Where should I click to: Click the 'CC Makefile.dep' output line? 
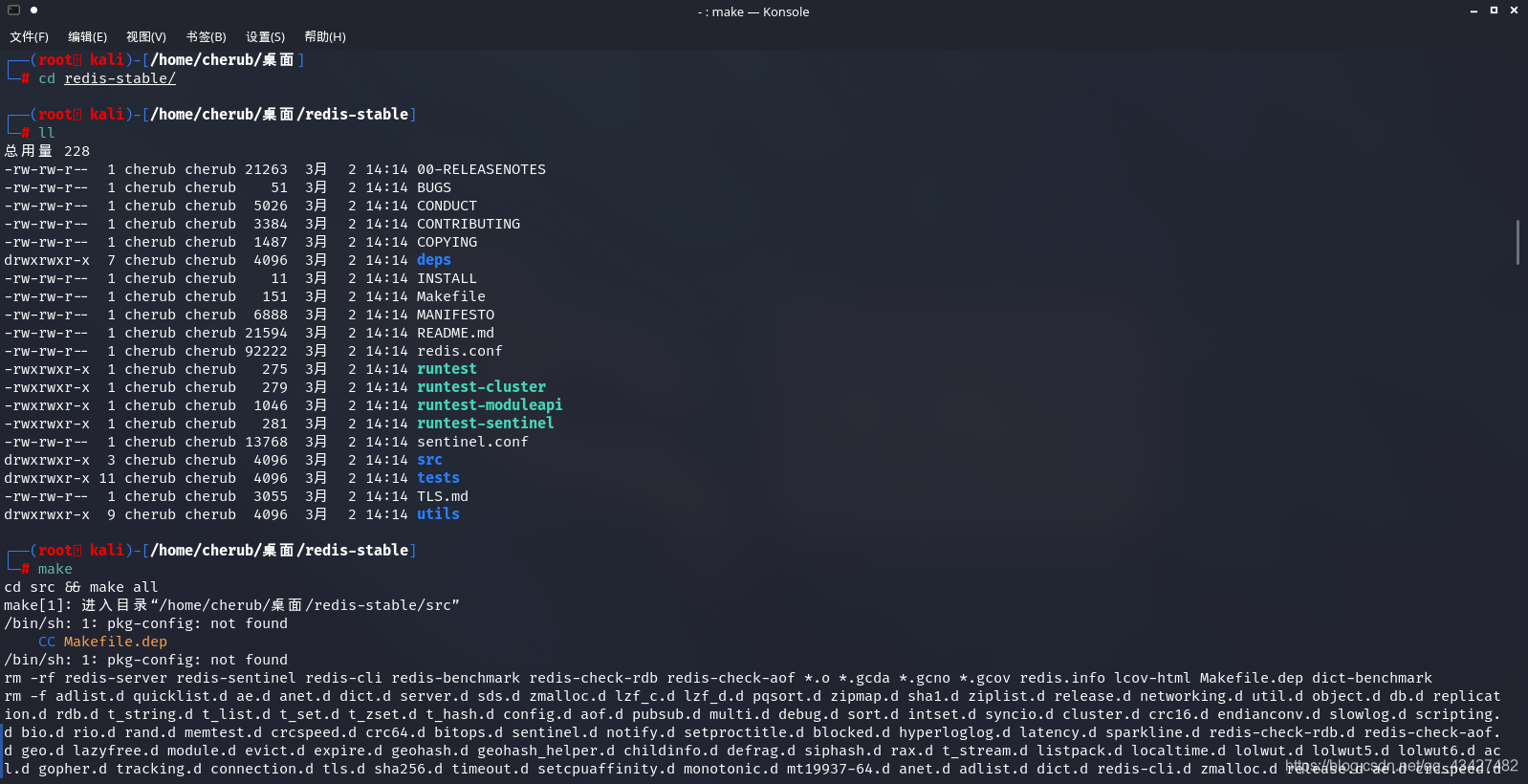(102, 642)
